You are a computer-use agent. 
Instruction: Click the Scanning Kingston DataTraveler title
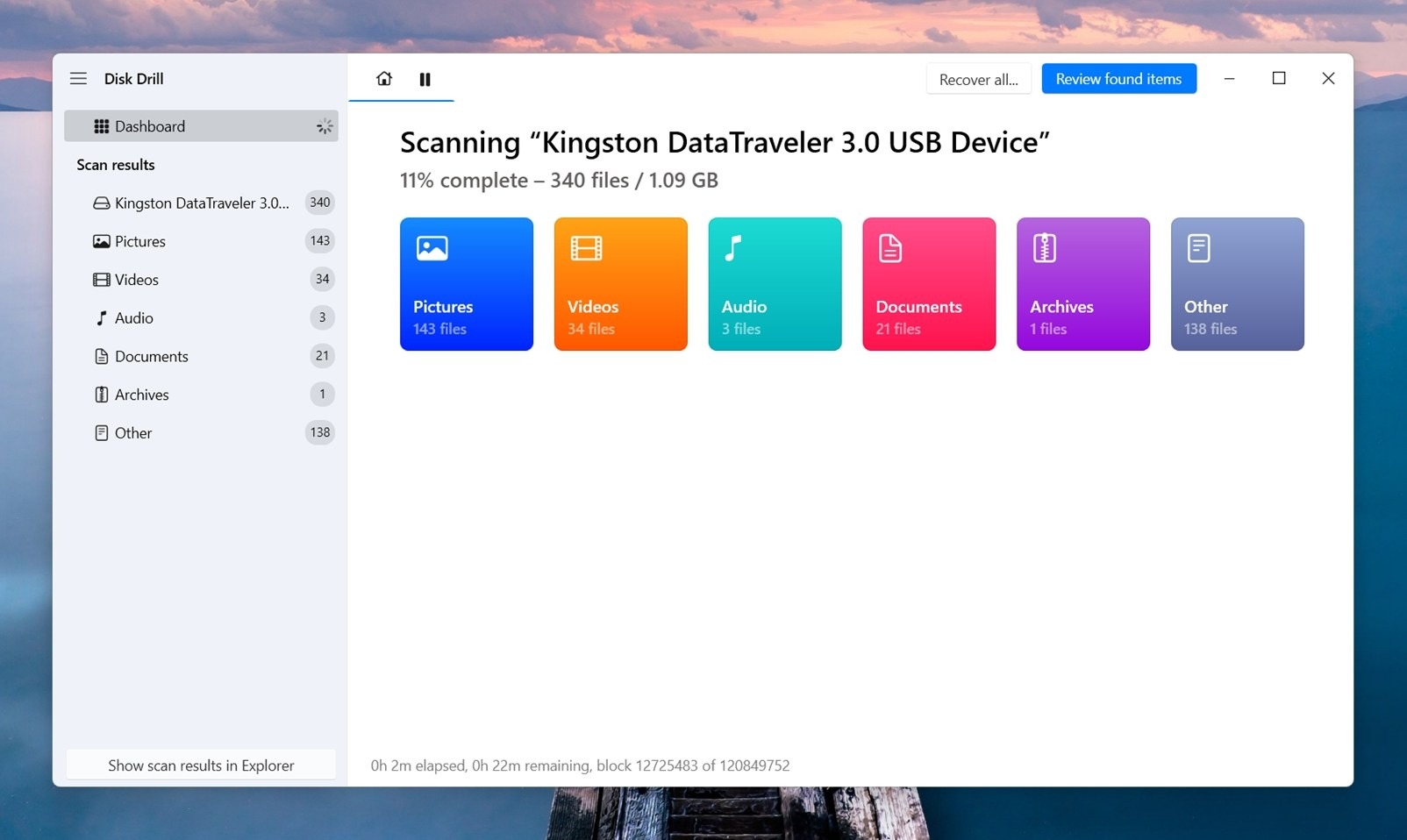point(725,142)
